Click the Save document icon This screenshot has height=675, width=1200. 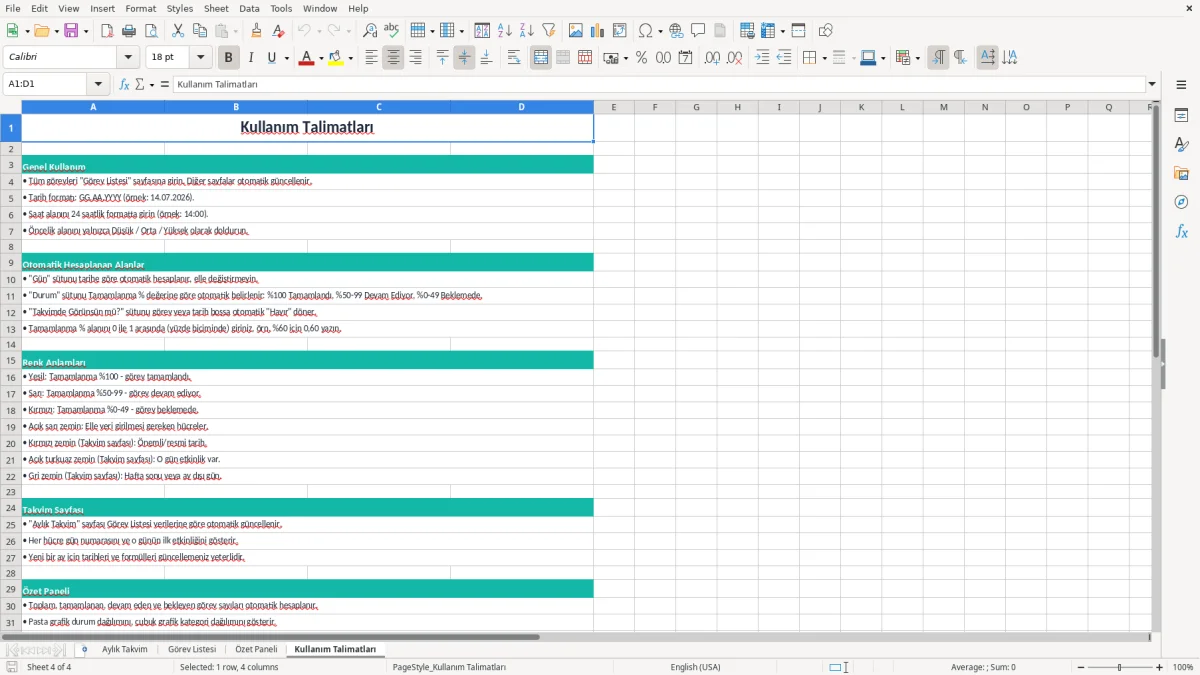[70, 31]
